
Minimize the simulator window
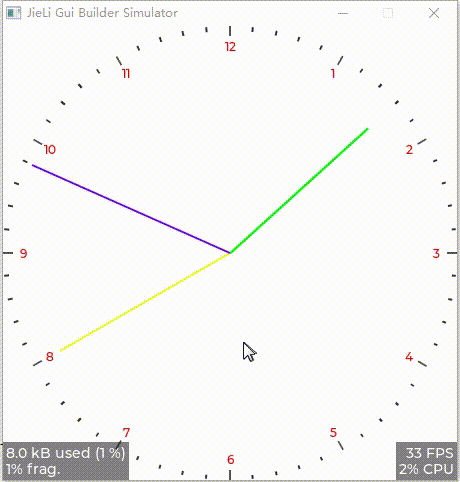(343, 13)
